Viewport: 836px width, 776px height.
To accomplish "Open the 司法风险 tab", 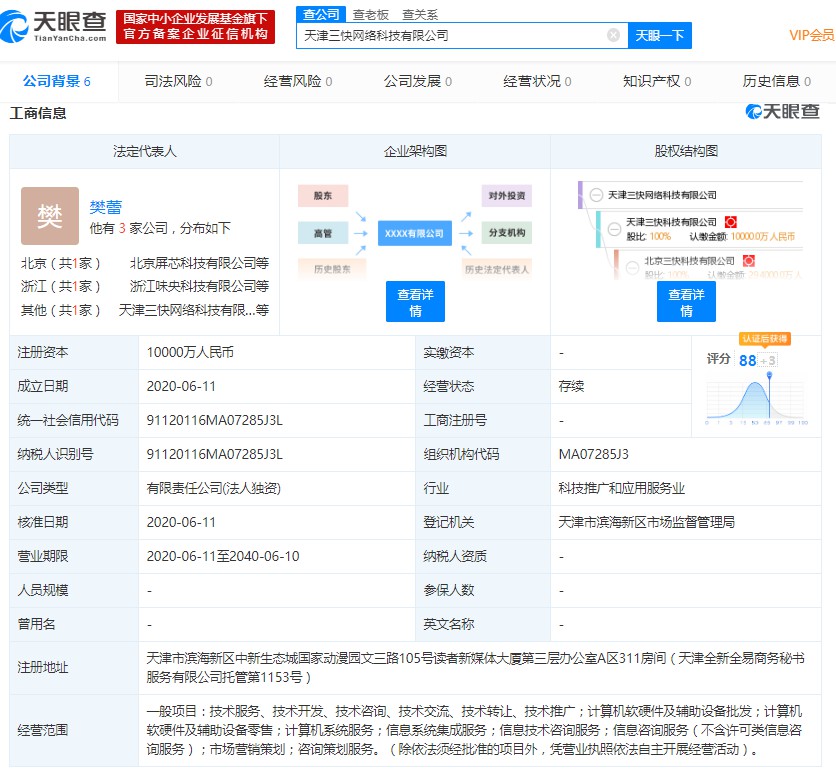I will coord(178,81).
